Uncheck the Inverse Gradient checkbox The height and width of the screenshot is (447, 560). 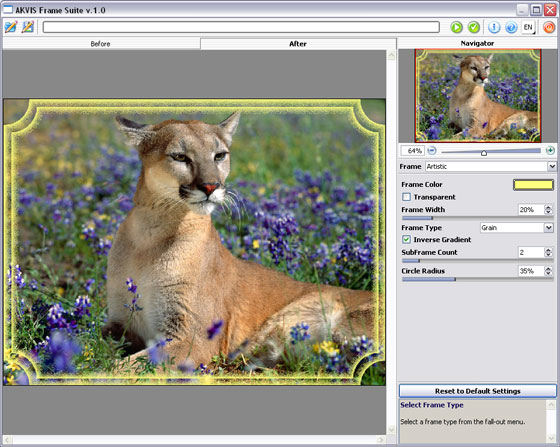(406, 240)
